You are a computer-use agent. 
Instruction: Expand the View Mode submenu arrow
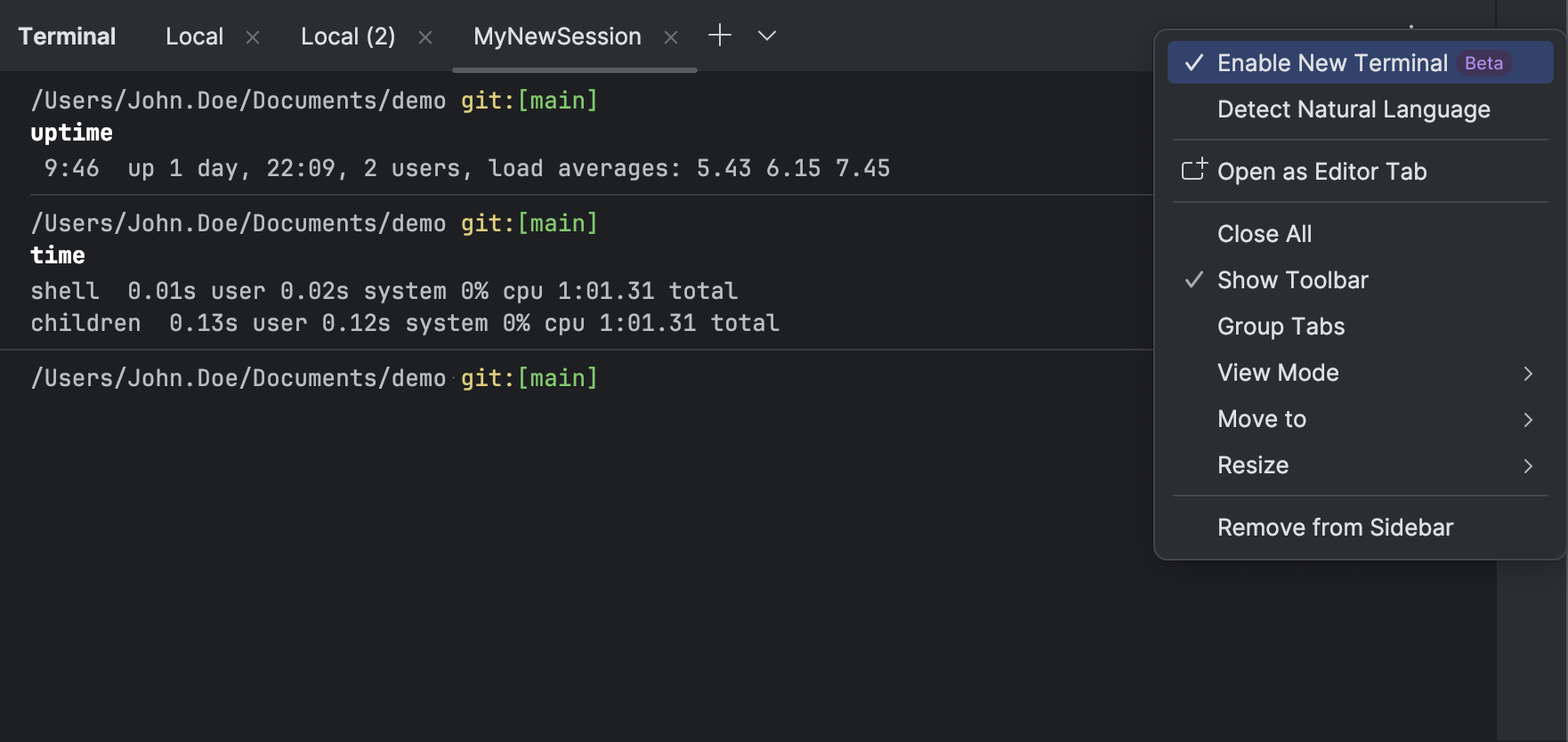click(1527, 374)
